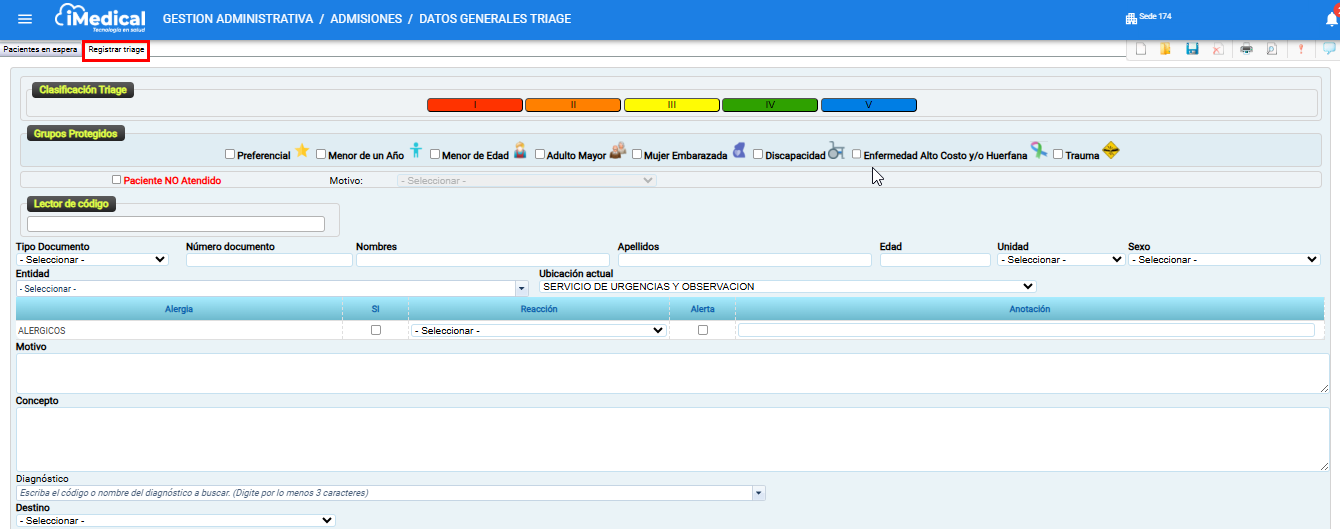Open the Destino dropdown

point(175,521)
